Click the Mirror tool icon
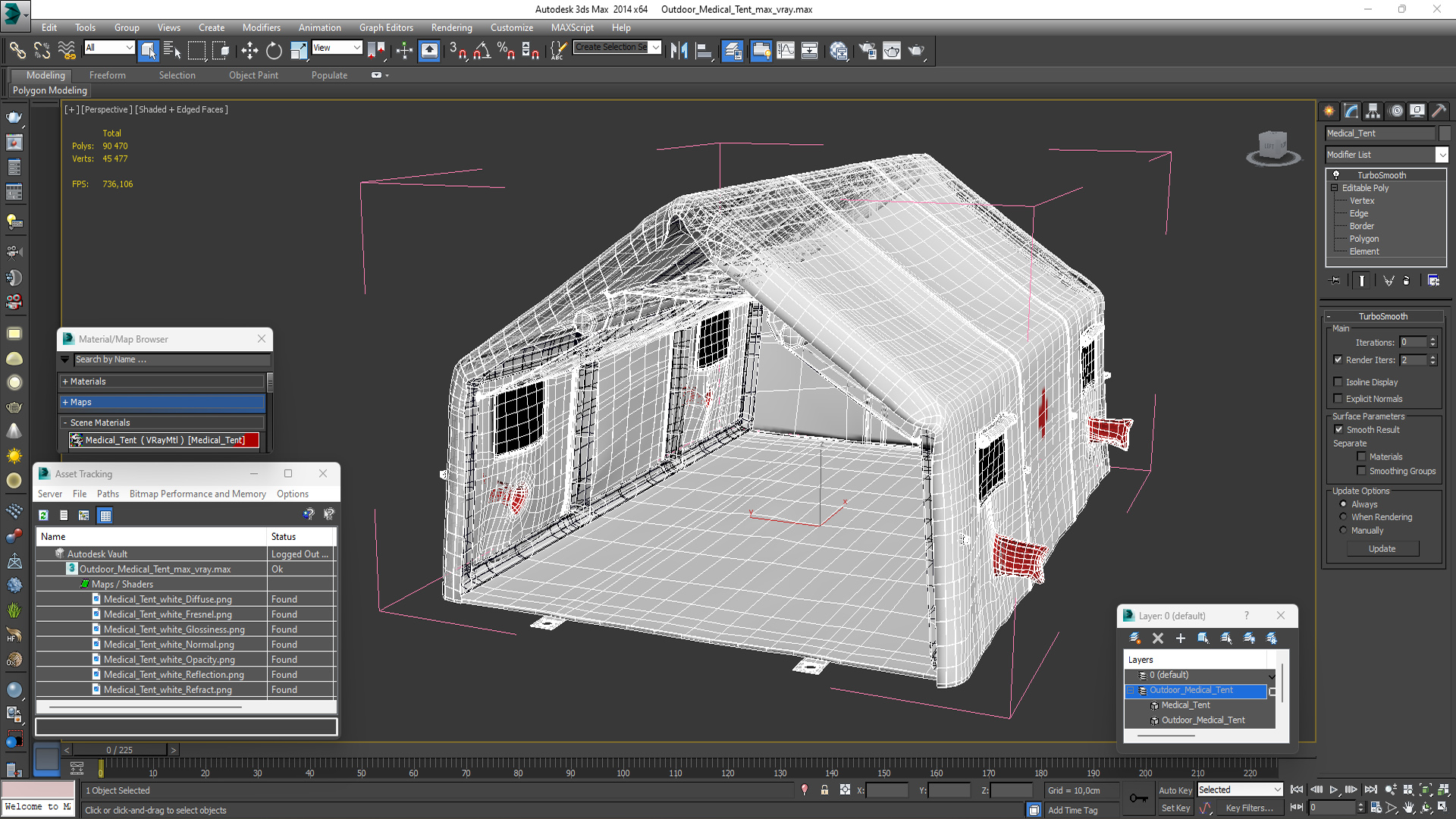Image resolution: width=1456 pixels, height=819 pixels. click(679, 51)
